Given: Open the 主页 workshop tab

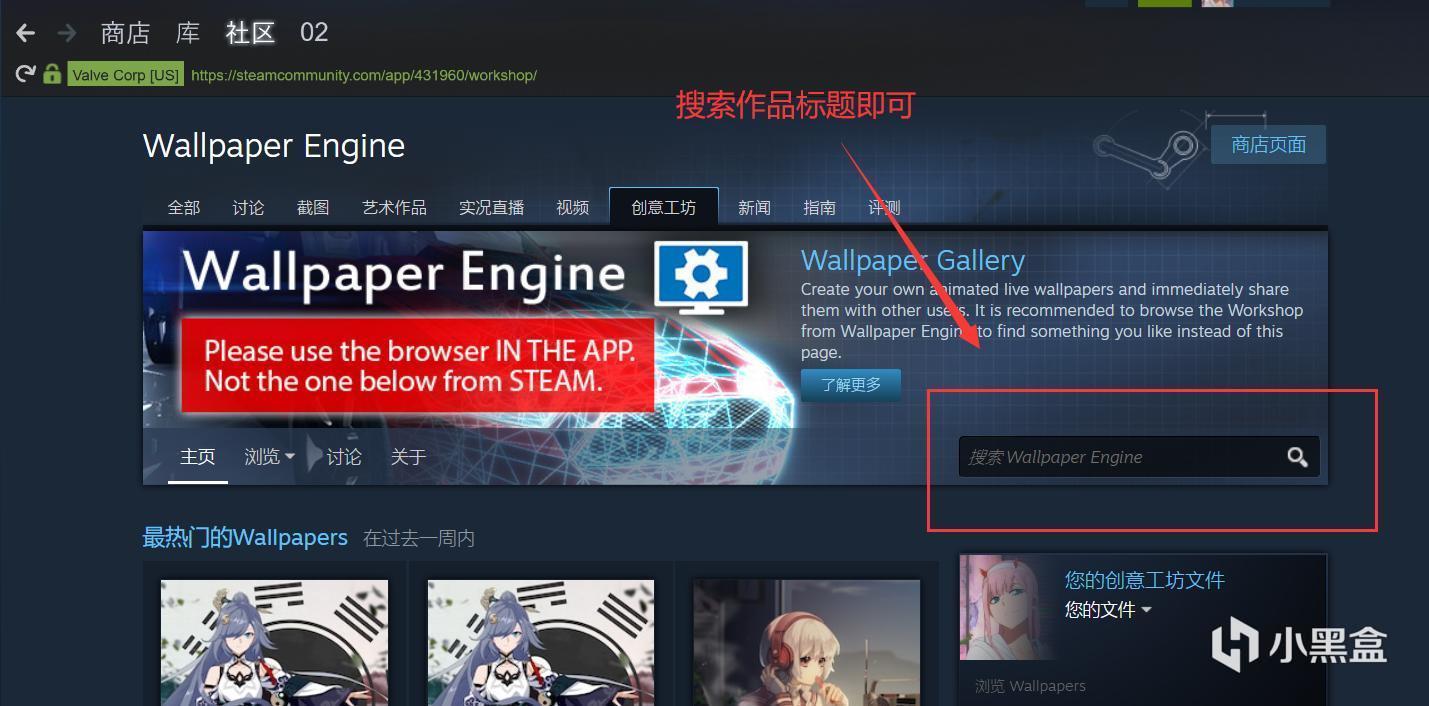Looking at the screenshot, I should pyautogui.click(x=197, y=457).
